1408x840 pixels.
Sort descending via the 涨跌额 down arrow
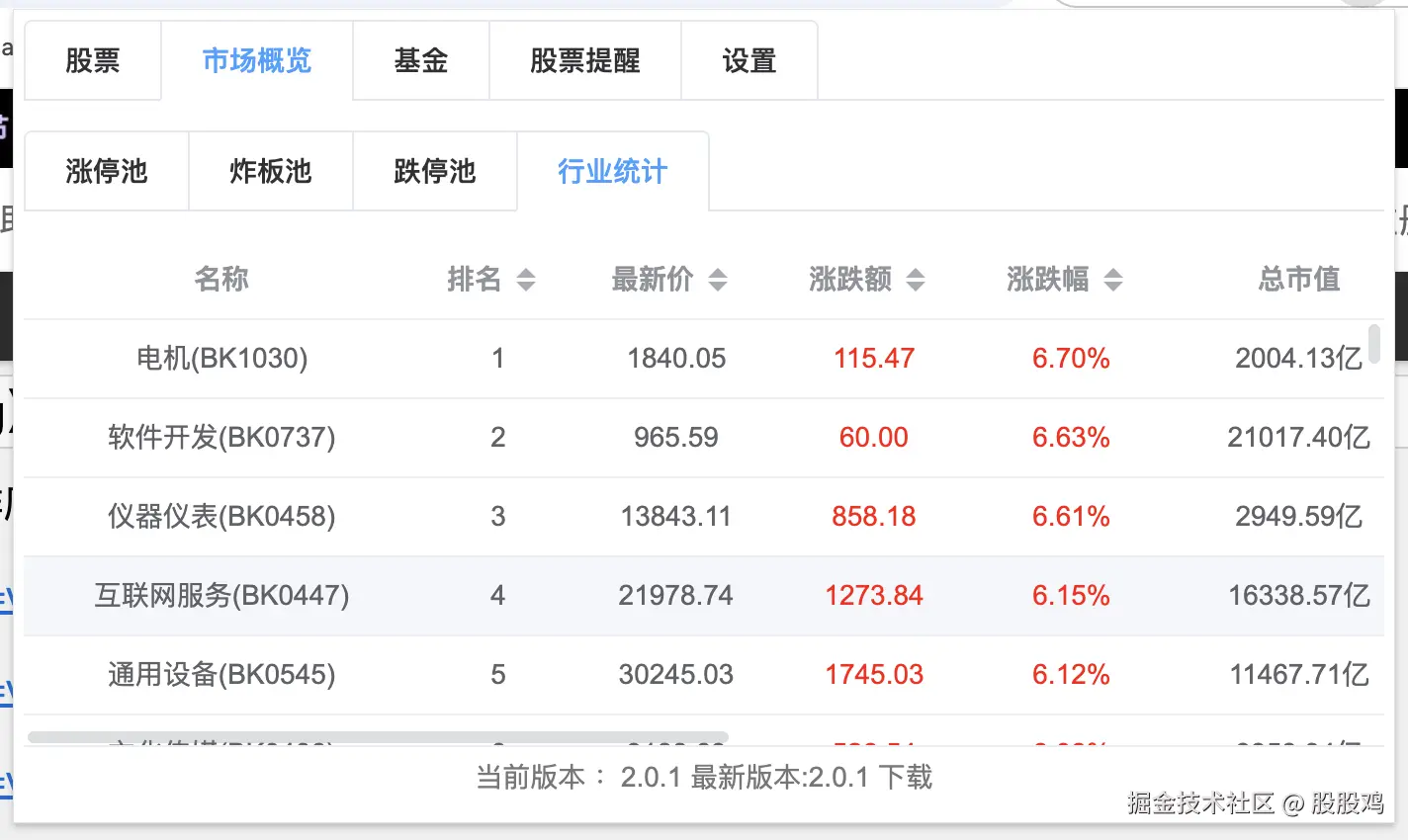918,287
